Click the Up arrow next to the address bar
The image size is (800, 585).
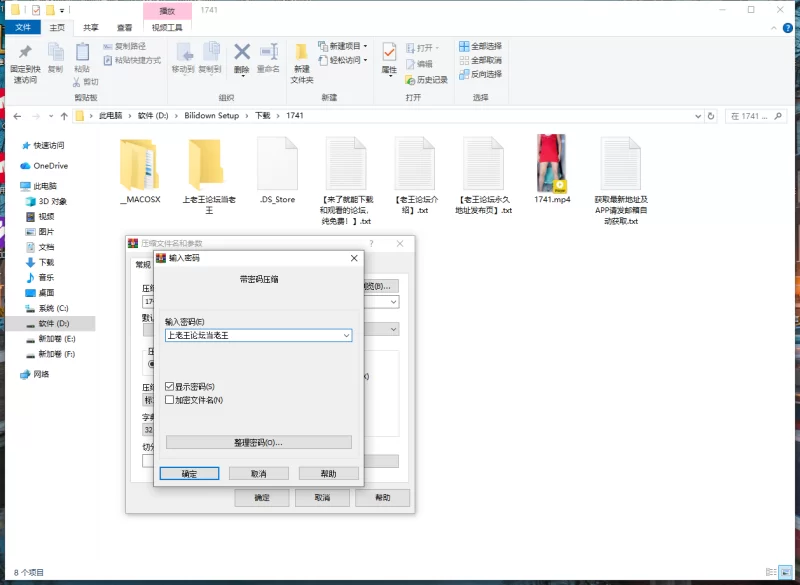[x=63, y=116]
